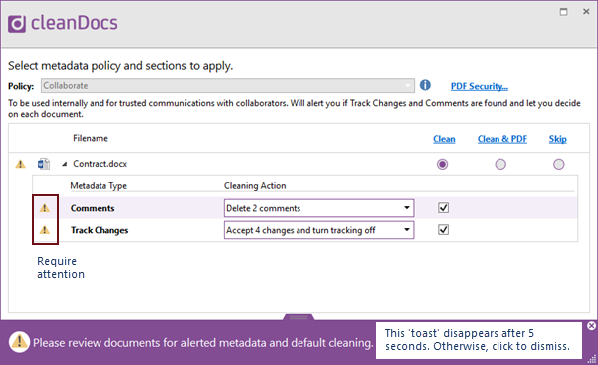Image resolution: width=598 pixels, height=365 pixels.
Task: Uncheck the Comments cleaning checkbox
Action: (x=443, y=208)
